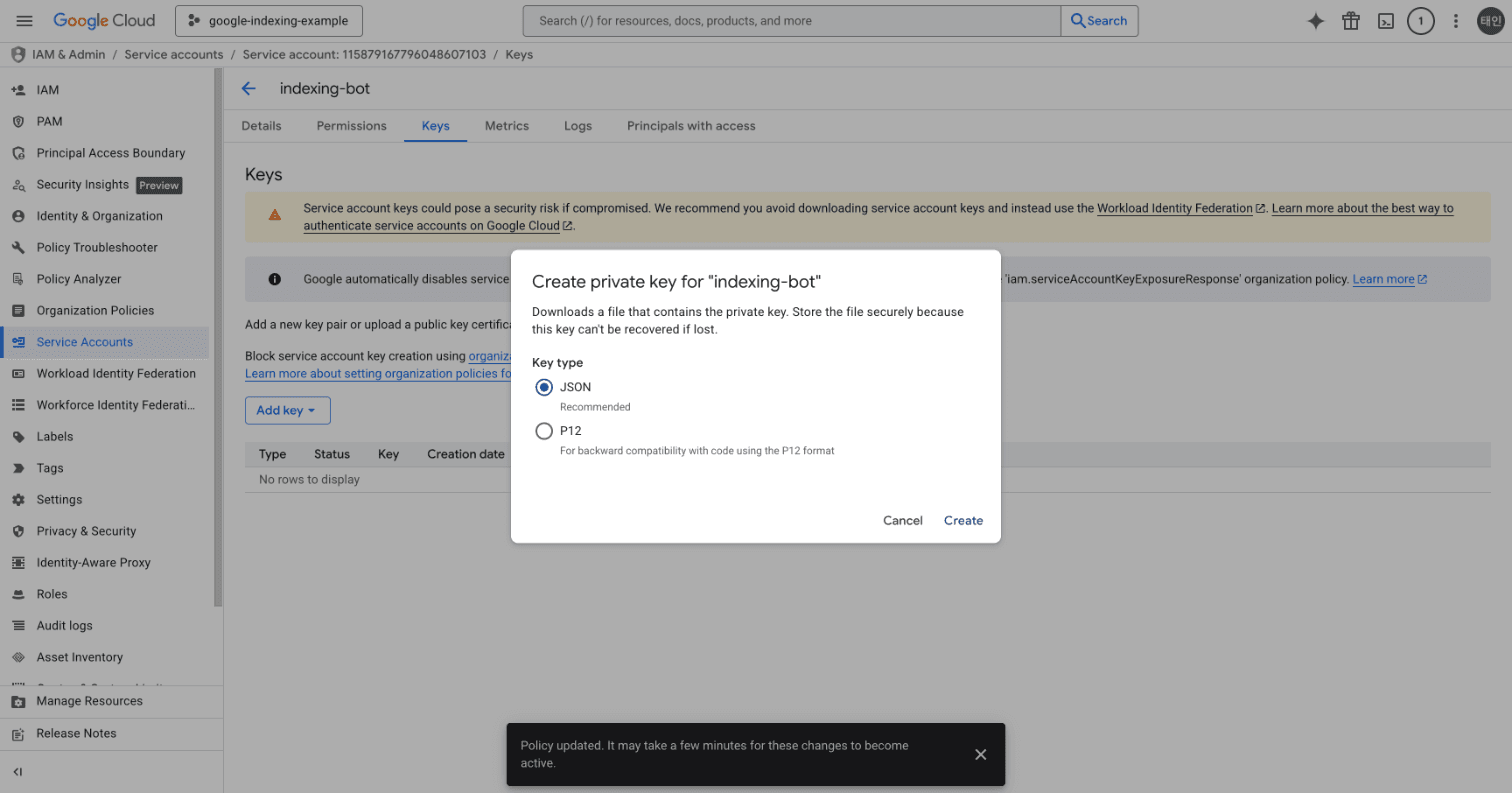This screenshot has width=1512, height=793.
Task: Open Service Accounts in the sidebar
Action: 105,342
